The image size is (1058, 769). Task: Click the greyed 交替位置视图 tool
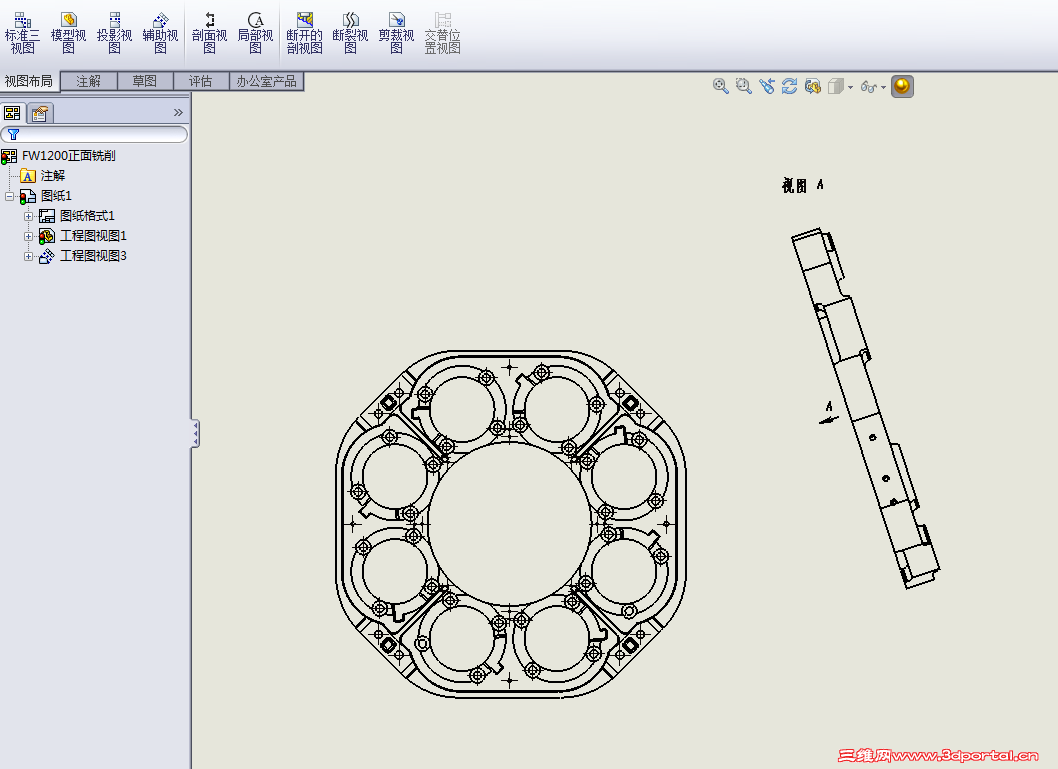pos(442,32)
